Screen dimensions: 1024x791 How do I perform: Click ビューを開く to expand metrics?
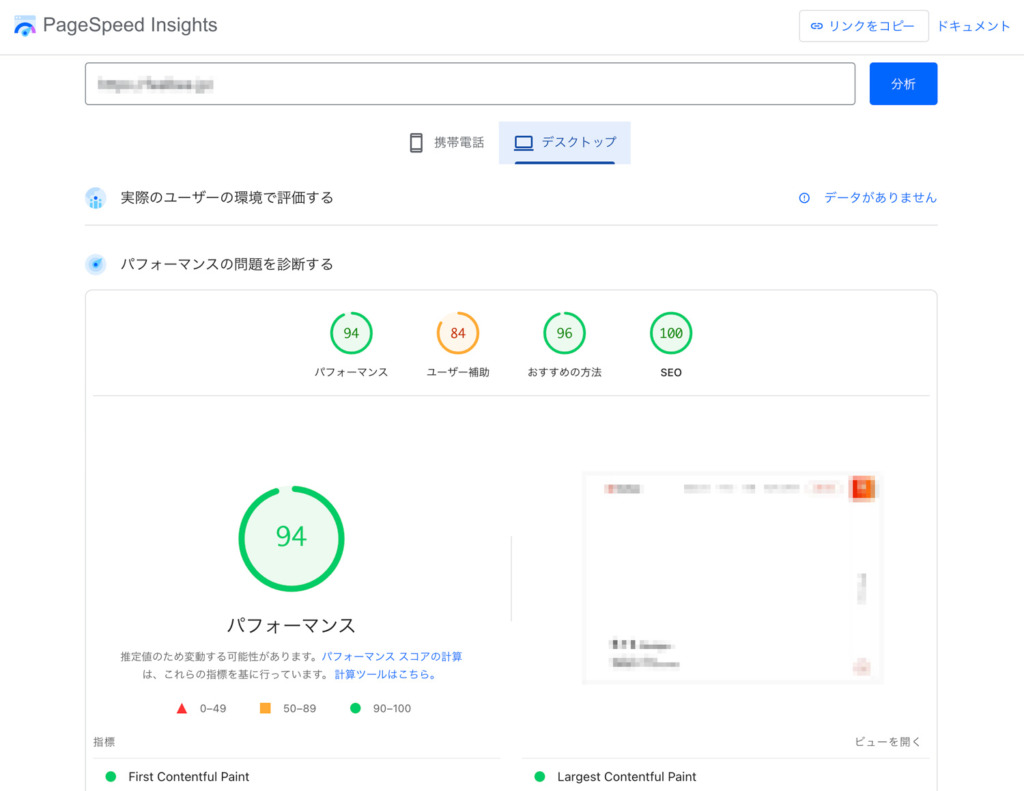click(x=888, y=741)
